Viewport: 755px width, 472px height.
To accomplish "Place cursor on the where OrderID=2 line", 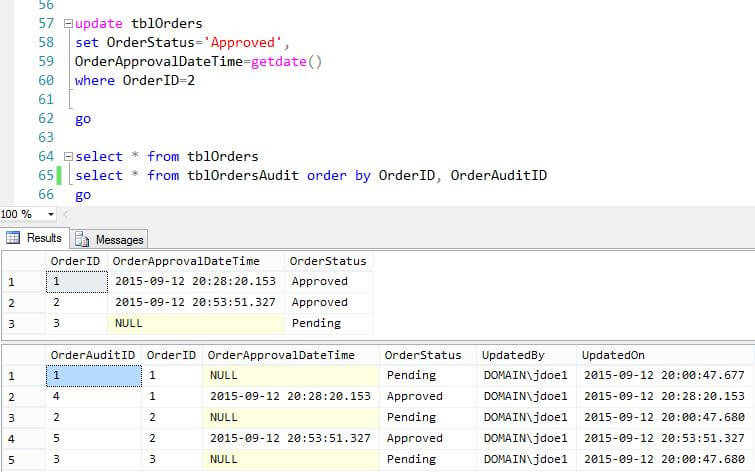I will (x=141, y=81).
